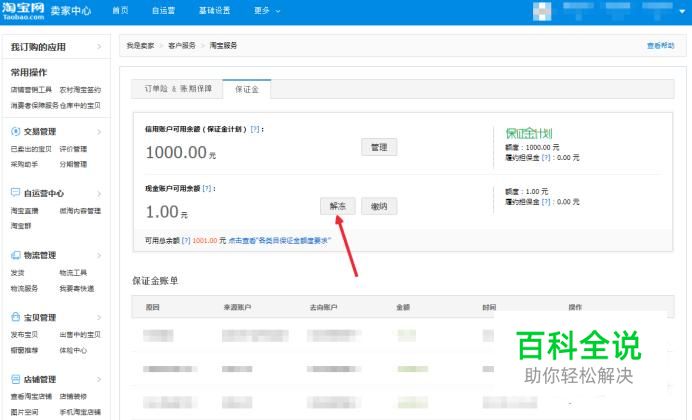Click the 解冻 button
This screenshot has height=420, width=692.
point(338,206)
